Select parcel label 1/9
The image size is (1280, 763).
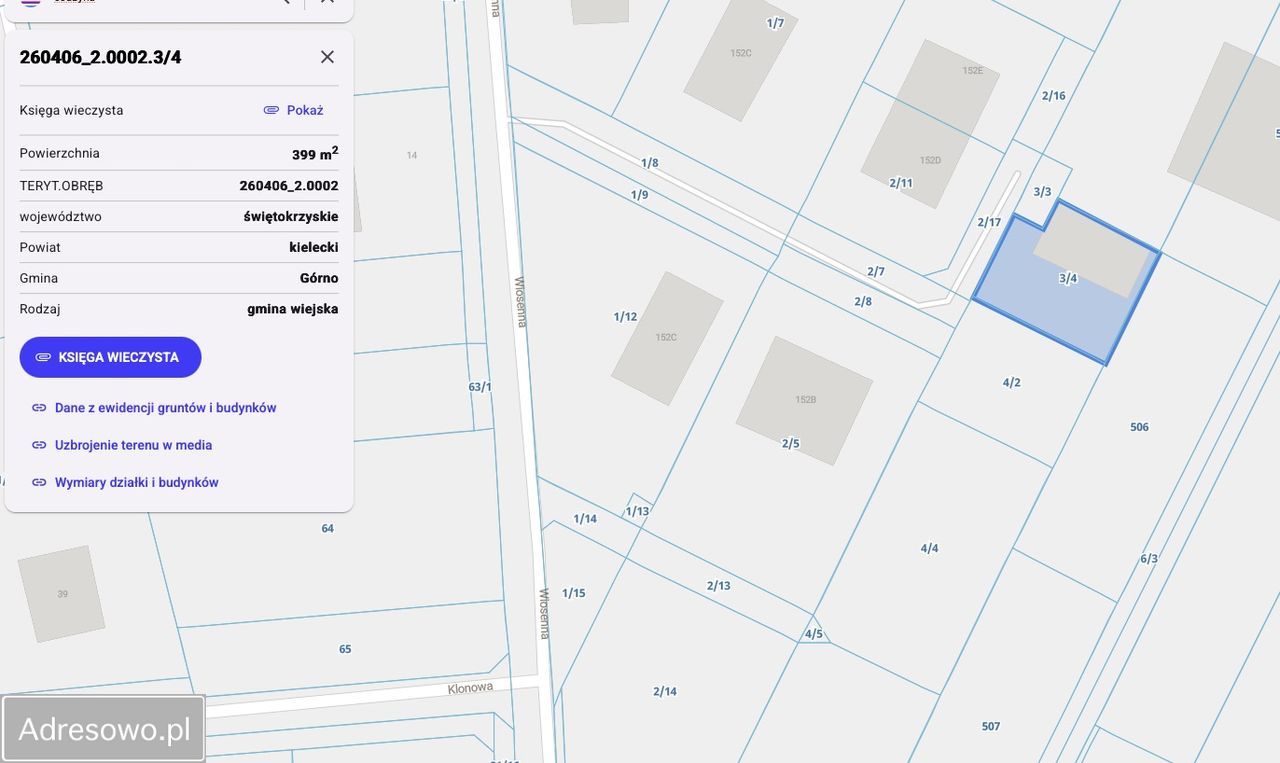(x=639, y=194)
